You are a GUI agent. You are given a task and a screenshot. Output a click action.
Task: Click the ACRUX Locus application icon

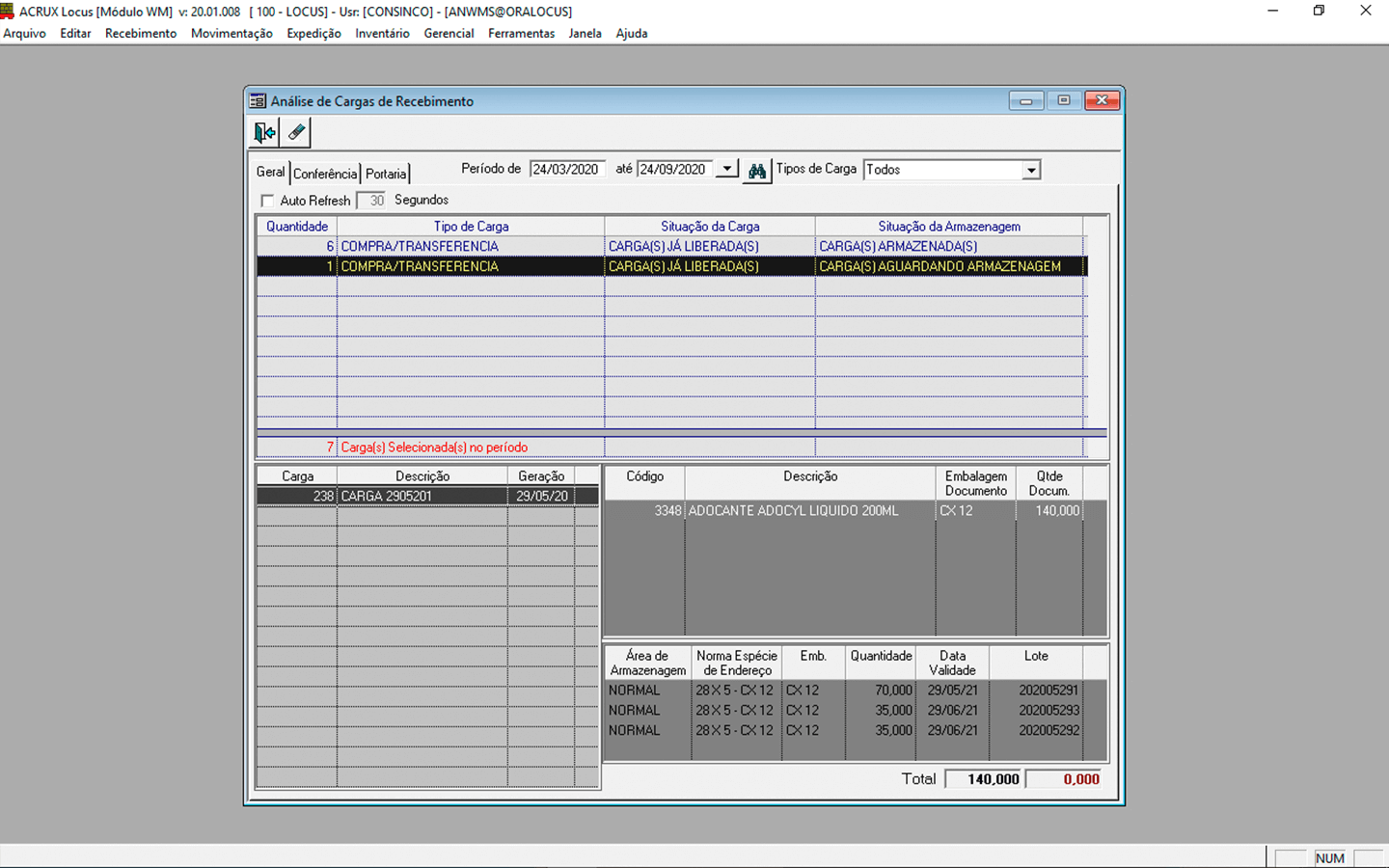(x=8, y=12)
